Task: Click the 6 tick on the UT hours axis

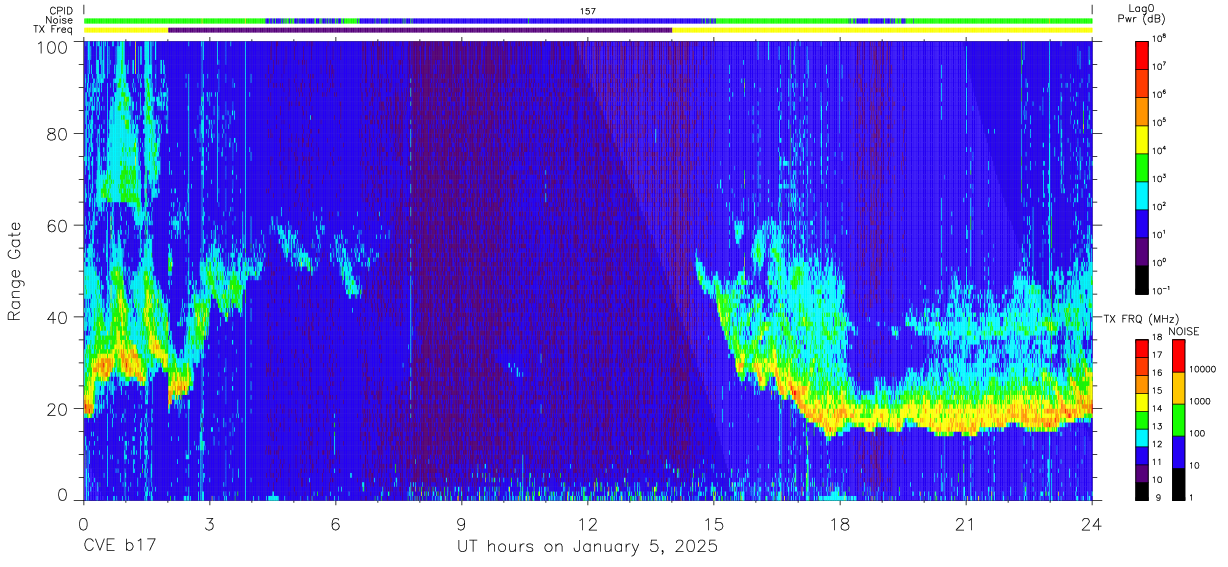Action: [335, 524]
